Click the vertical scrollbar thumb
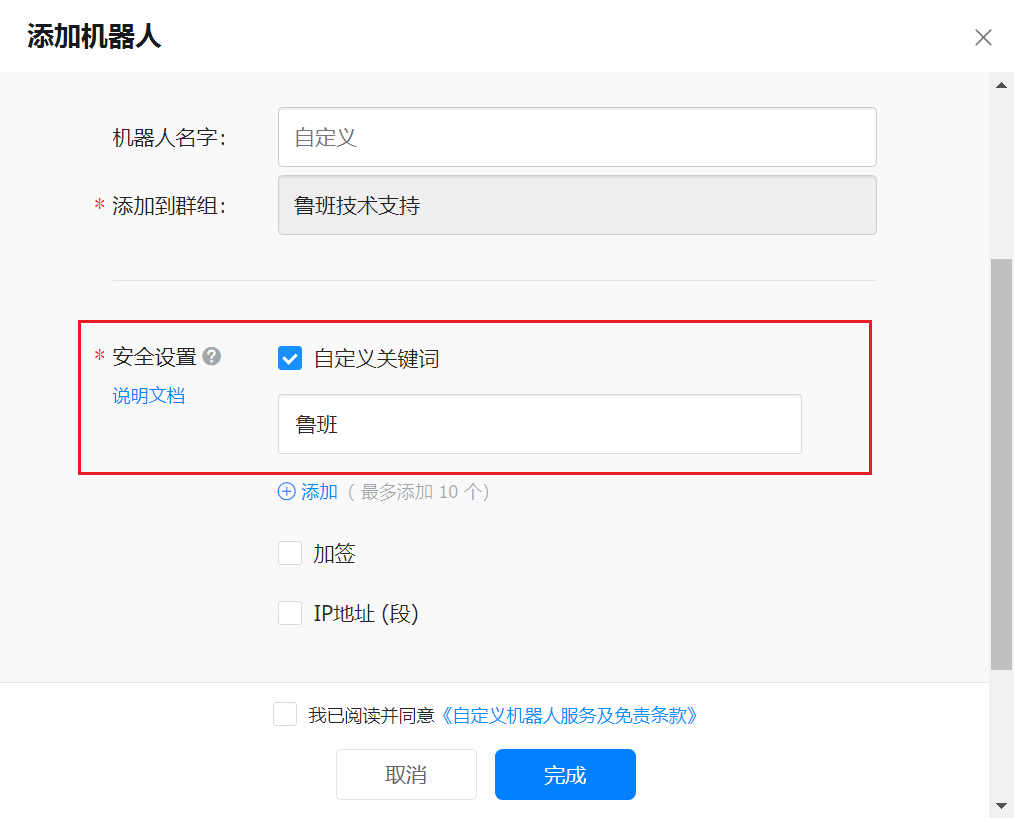Viewport: 1014px width, 818px height. point(1001,464)
